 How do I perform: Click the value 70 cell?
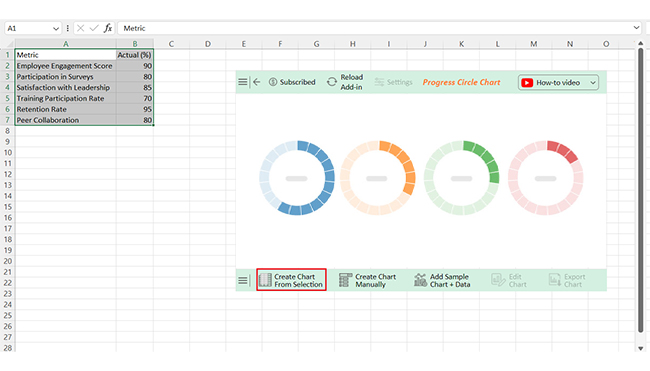point(135,98)
